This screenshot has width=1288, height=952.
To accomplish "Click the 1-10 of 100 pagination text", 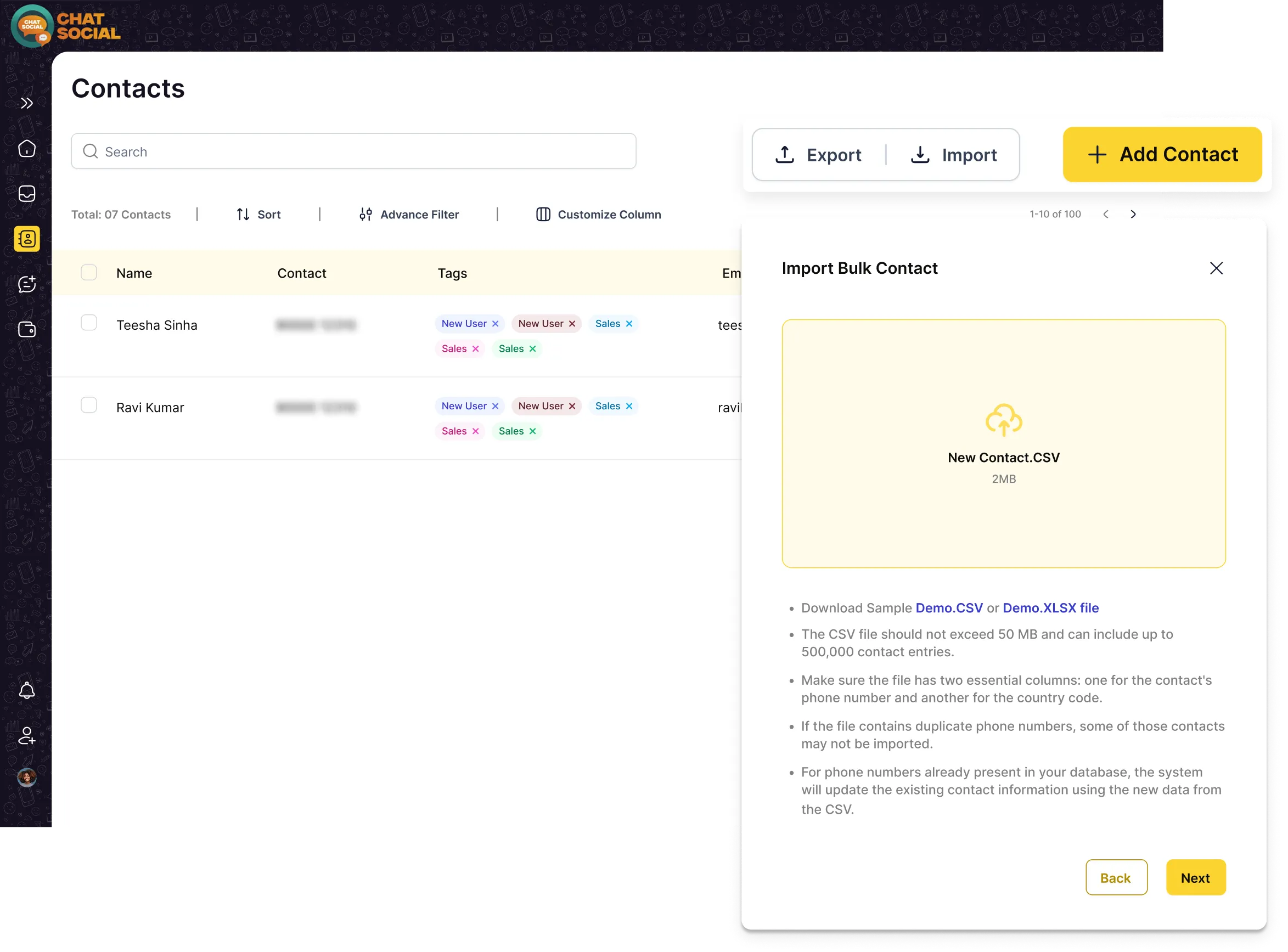I will pos(1055,214).
